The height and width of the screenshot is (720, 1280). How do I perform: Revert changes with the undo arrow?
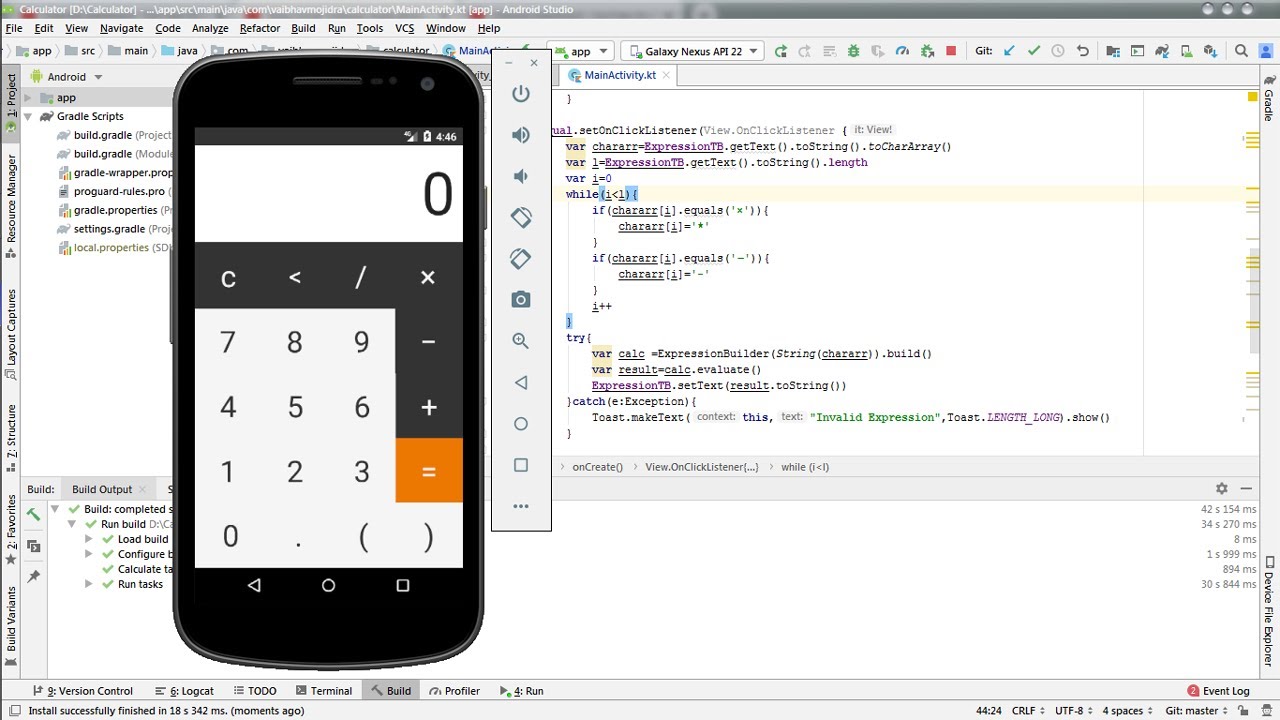pos(1083,51)
